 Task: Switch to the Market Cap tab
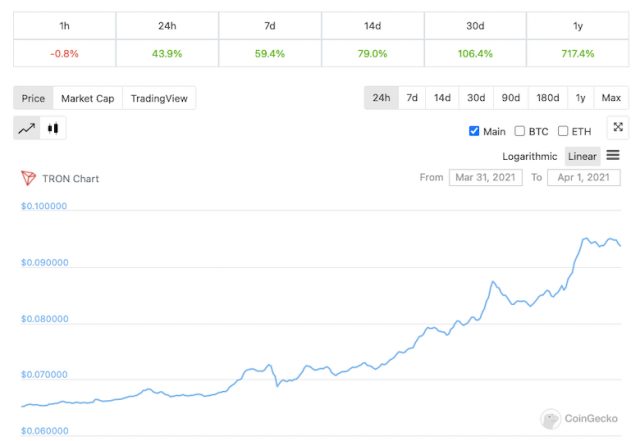click(x=87, y=98)
